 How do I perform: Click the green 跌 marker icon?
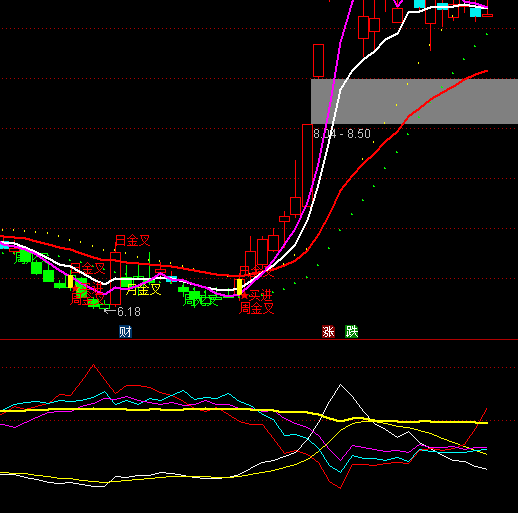point(352,332)
